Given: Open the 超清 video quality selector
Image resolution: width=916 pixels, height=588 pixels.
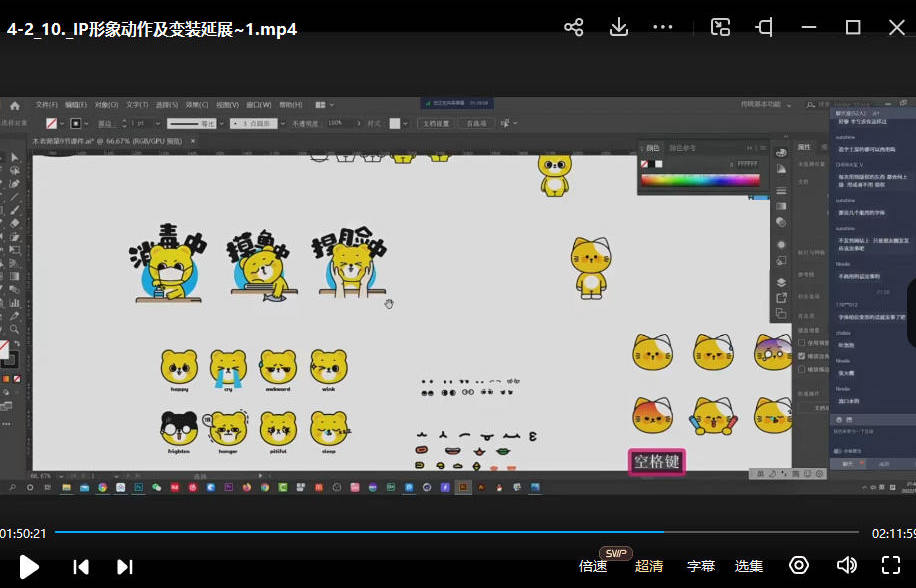Looking at the screenshot, I should click(x=649, y=566).
